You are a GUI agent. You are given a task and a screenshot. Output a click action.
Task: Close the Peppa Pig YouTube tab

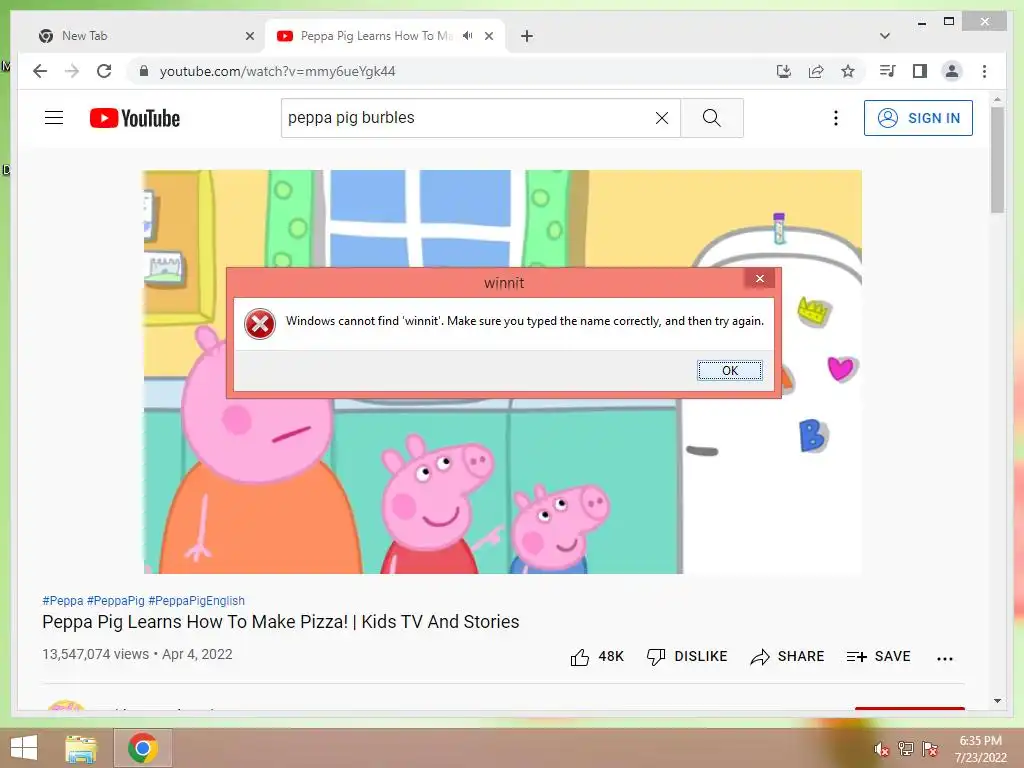[488, 36]
